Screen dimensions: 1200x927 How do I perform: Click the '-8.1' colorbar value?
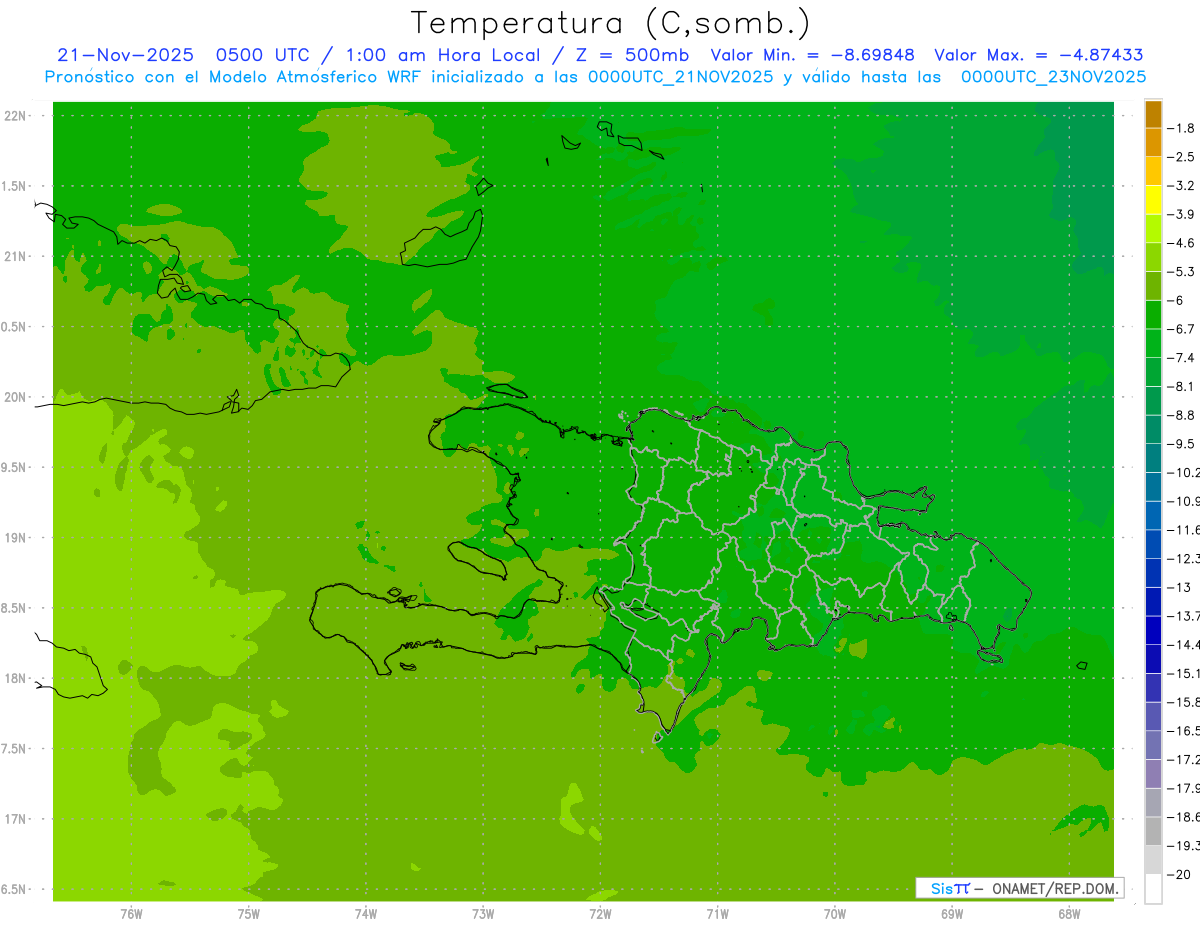(1182, 386)
